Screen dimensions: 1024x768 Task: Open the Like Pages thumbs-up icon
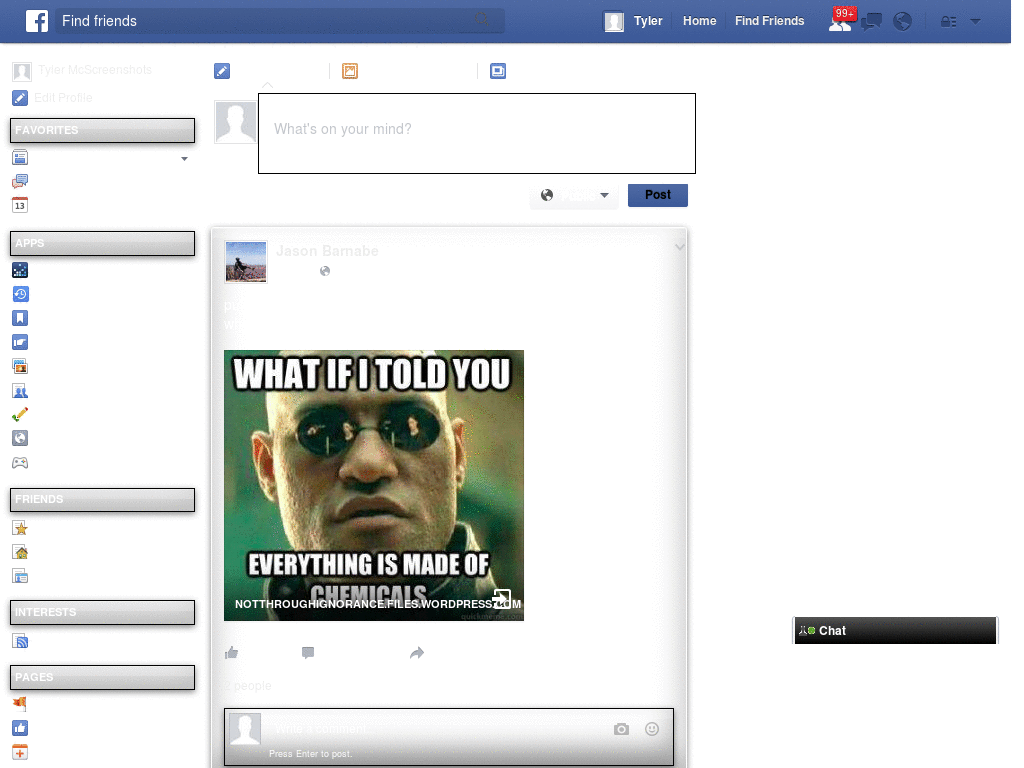click(20, 728)
